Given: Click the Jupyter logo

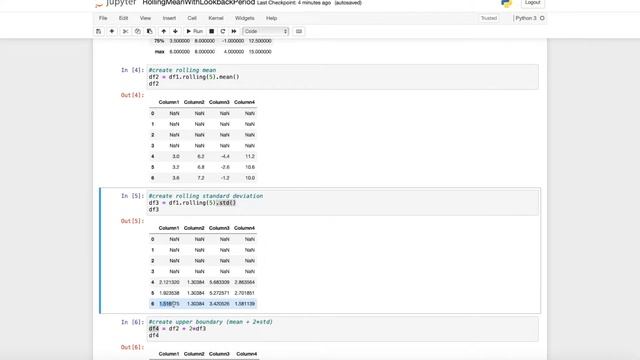Looking at the screenshot, I should tap(116, 3).
